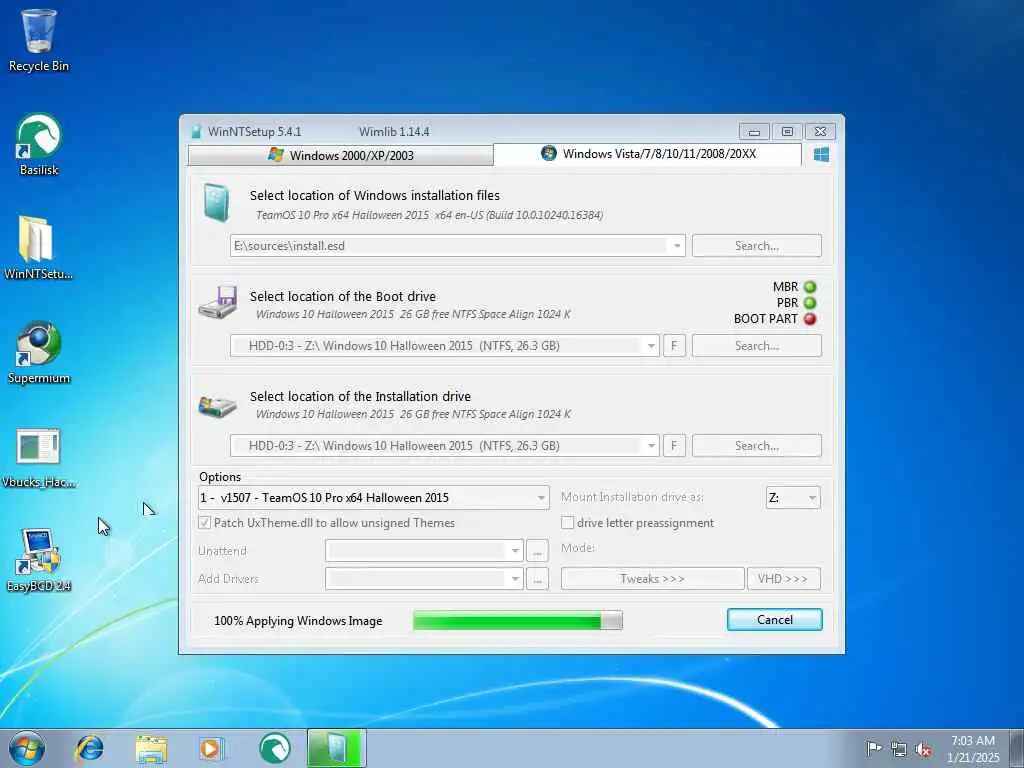Select the Vbucks_Hac desktop file
Image resolution: width=1024 pixels, height=768 pixels.
point(39,457)
